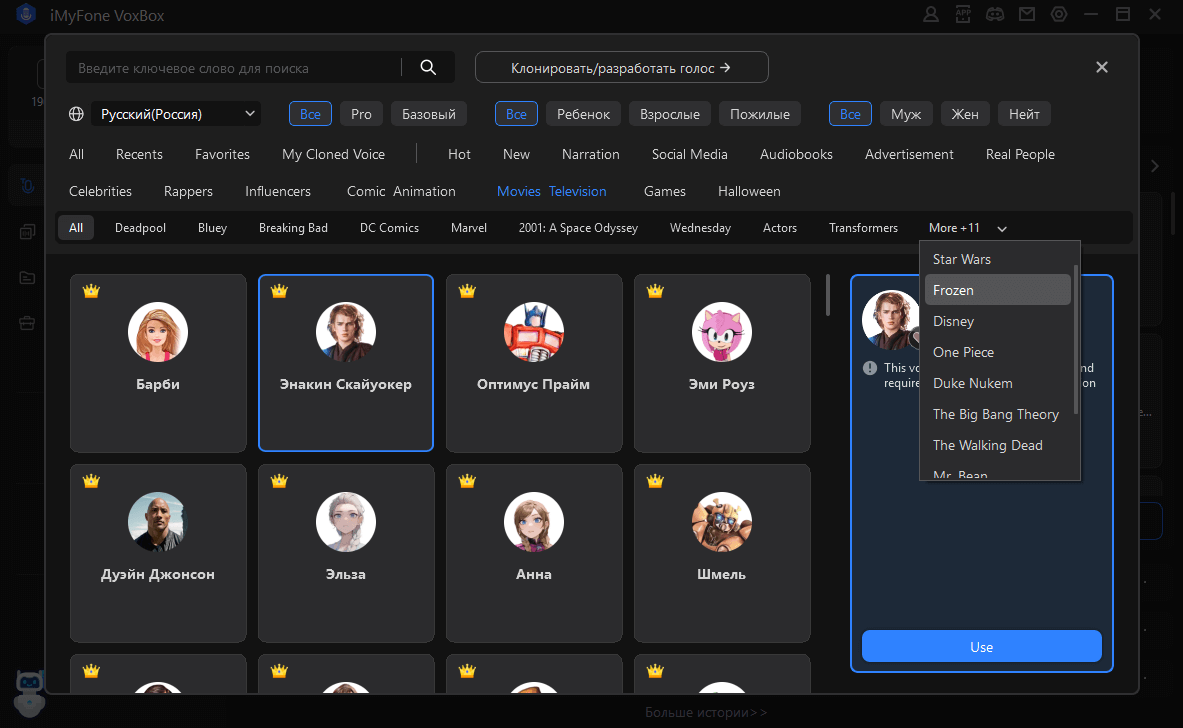Open Больше истории link in main window

tap(705, 712)
